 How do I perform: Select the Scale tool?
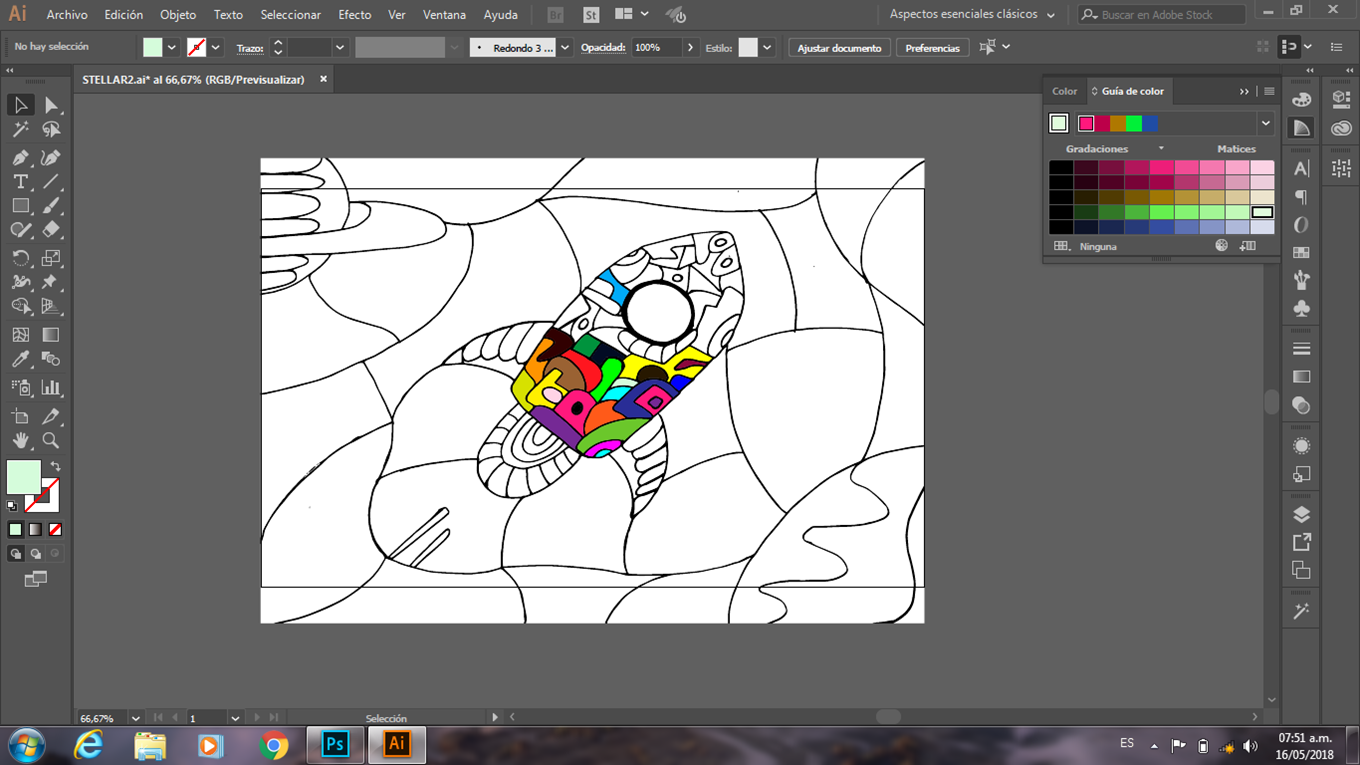coord(51,258)
